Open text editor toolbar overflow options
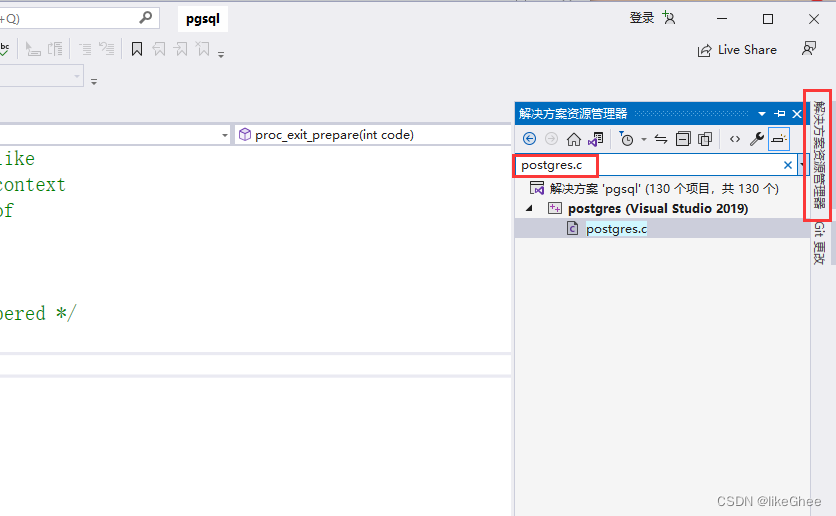 tap(221, 54)
